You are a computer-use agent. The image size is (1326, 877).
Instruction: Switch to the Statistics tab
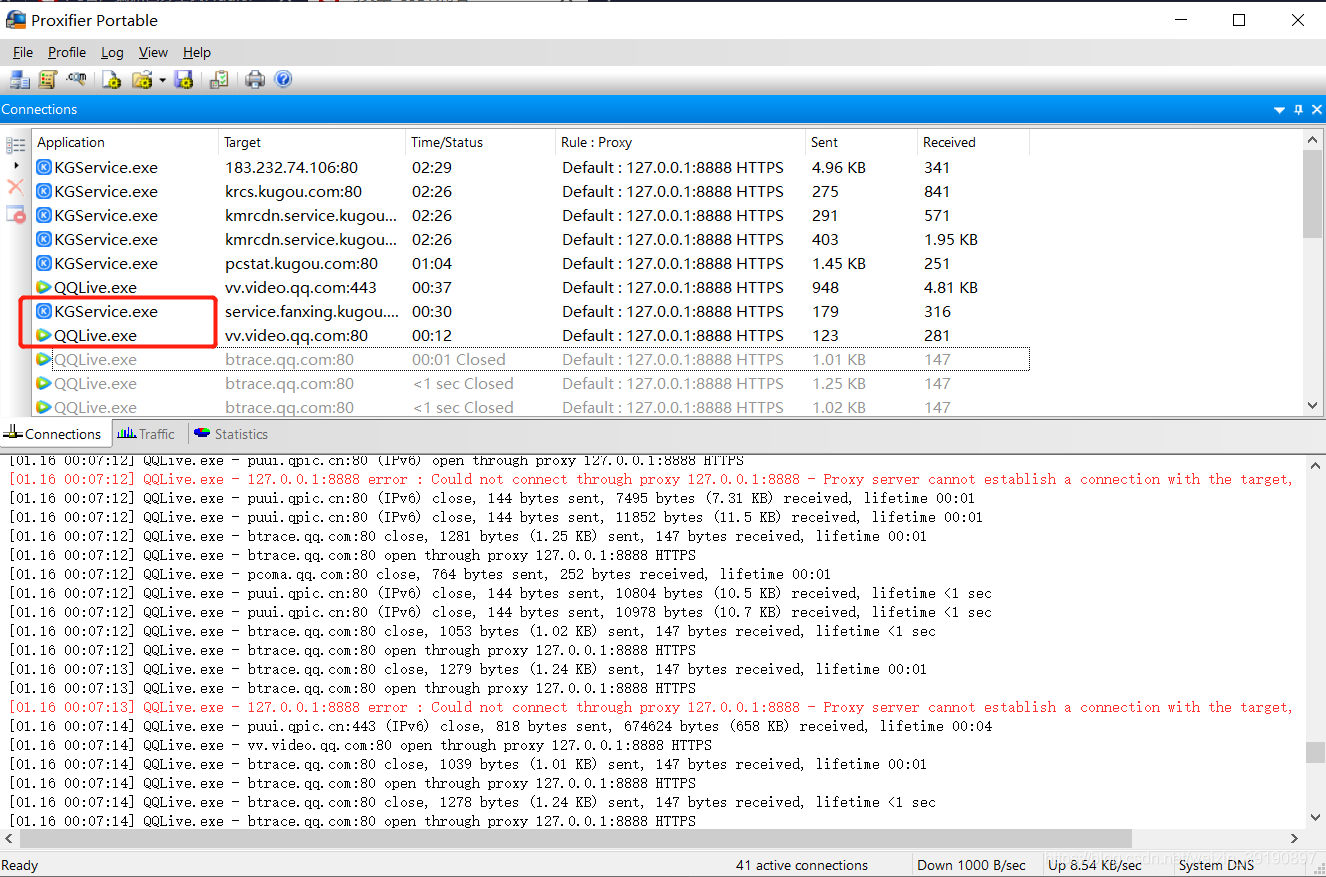[231, 434]
